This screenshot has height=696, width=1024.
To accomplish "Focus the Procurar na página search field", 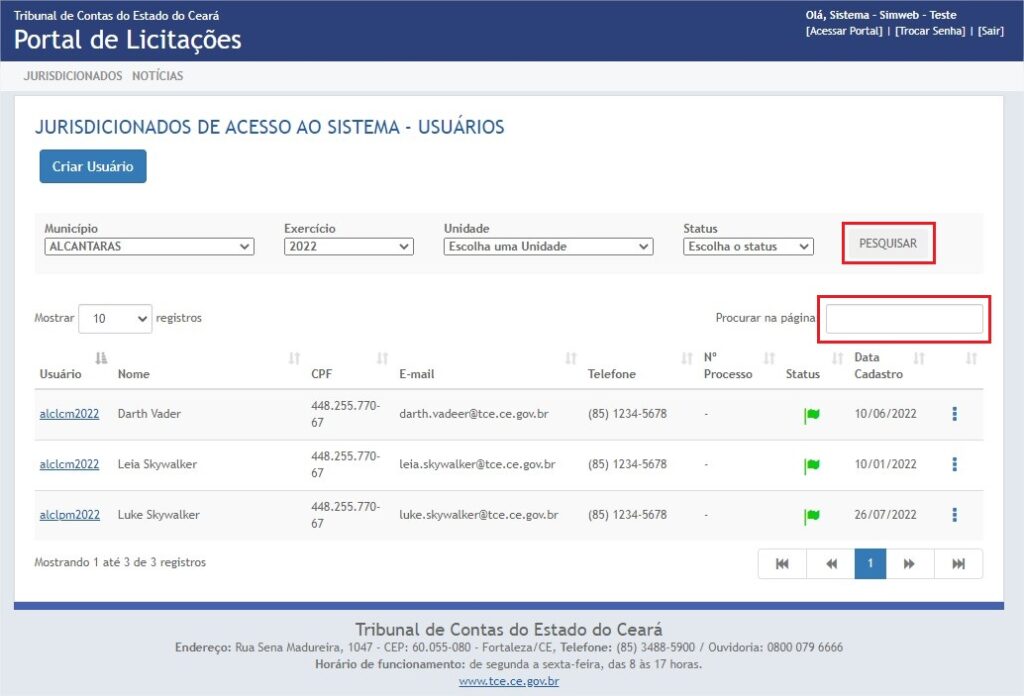I will pyautogui.click(x=904, y=319).
